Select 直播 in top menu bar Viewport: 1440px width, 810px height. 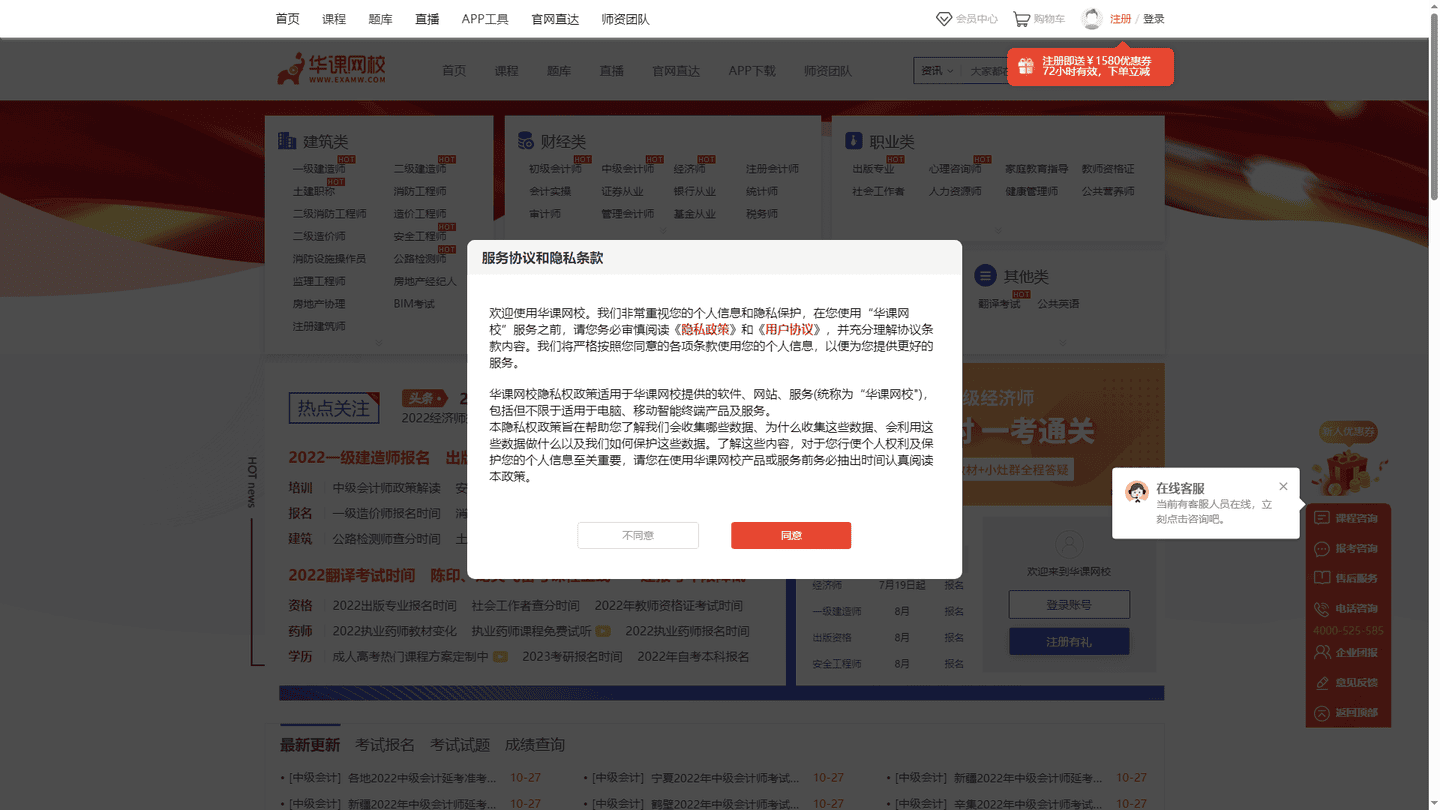427,19
